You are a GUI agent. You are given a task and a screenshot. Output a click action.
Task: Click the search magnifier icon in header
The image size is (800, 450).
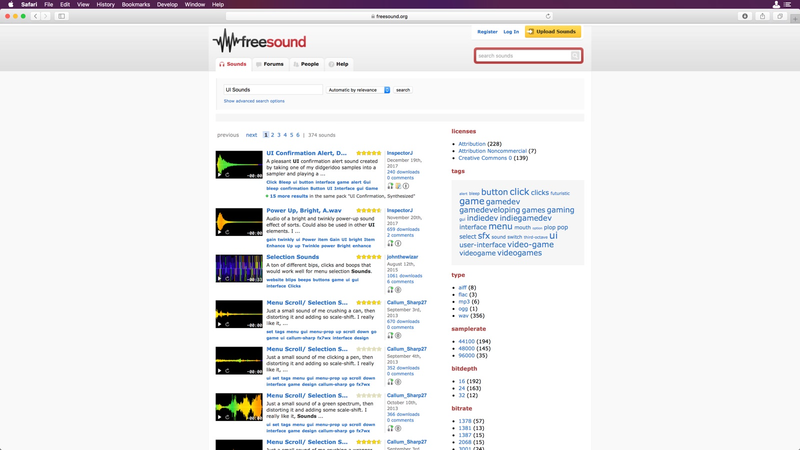[x=575, y=56]
